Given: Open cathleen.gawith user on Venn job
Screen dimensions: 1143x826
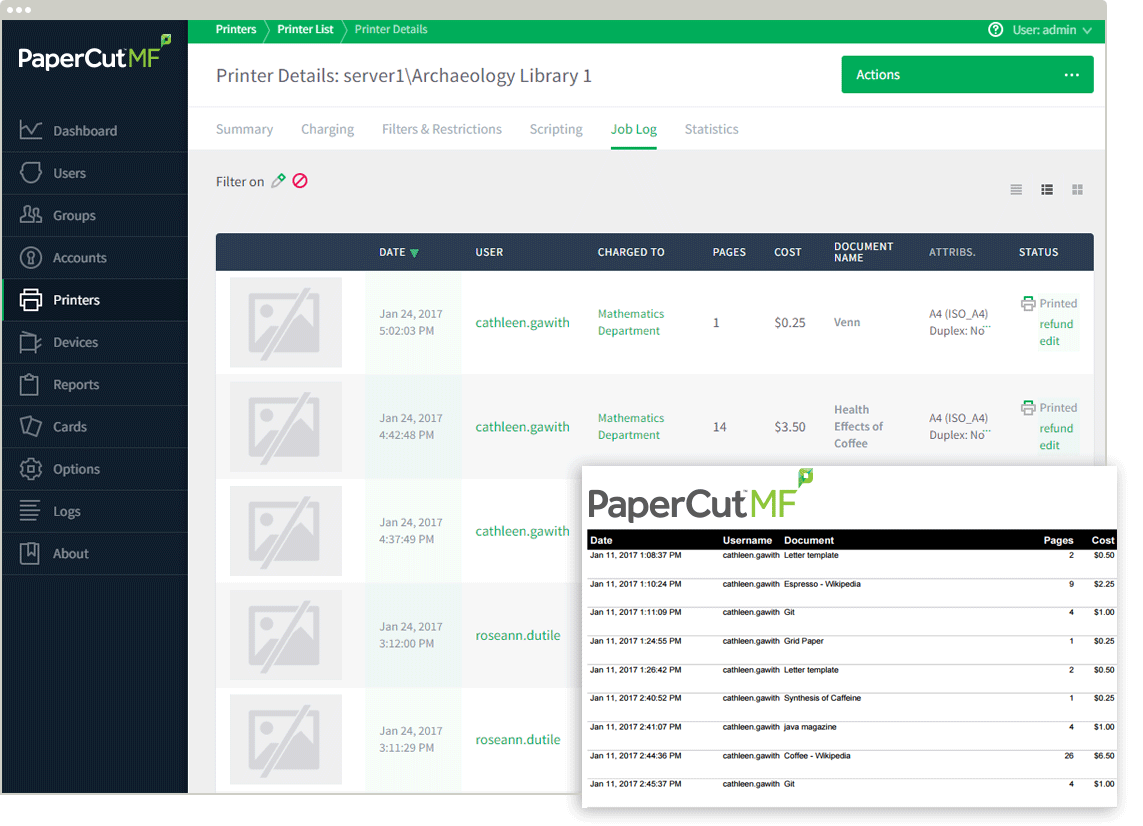Looking at the screenshot, I should [522, 322].
